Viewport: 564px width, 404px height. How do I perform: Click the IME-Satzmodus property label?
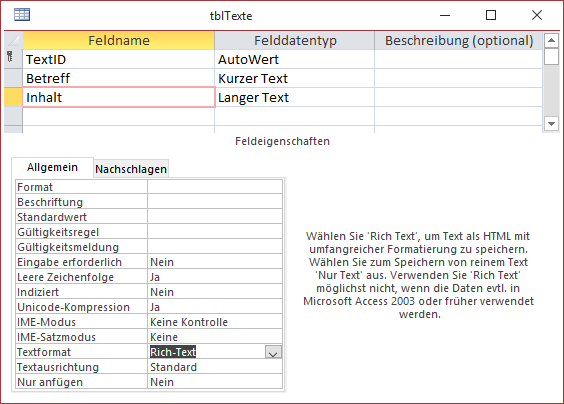tap(82, 337)
